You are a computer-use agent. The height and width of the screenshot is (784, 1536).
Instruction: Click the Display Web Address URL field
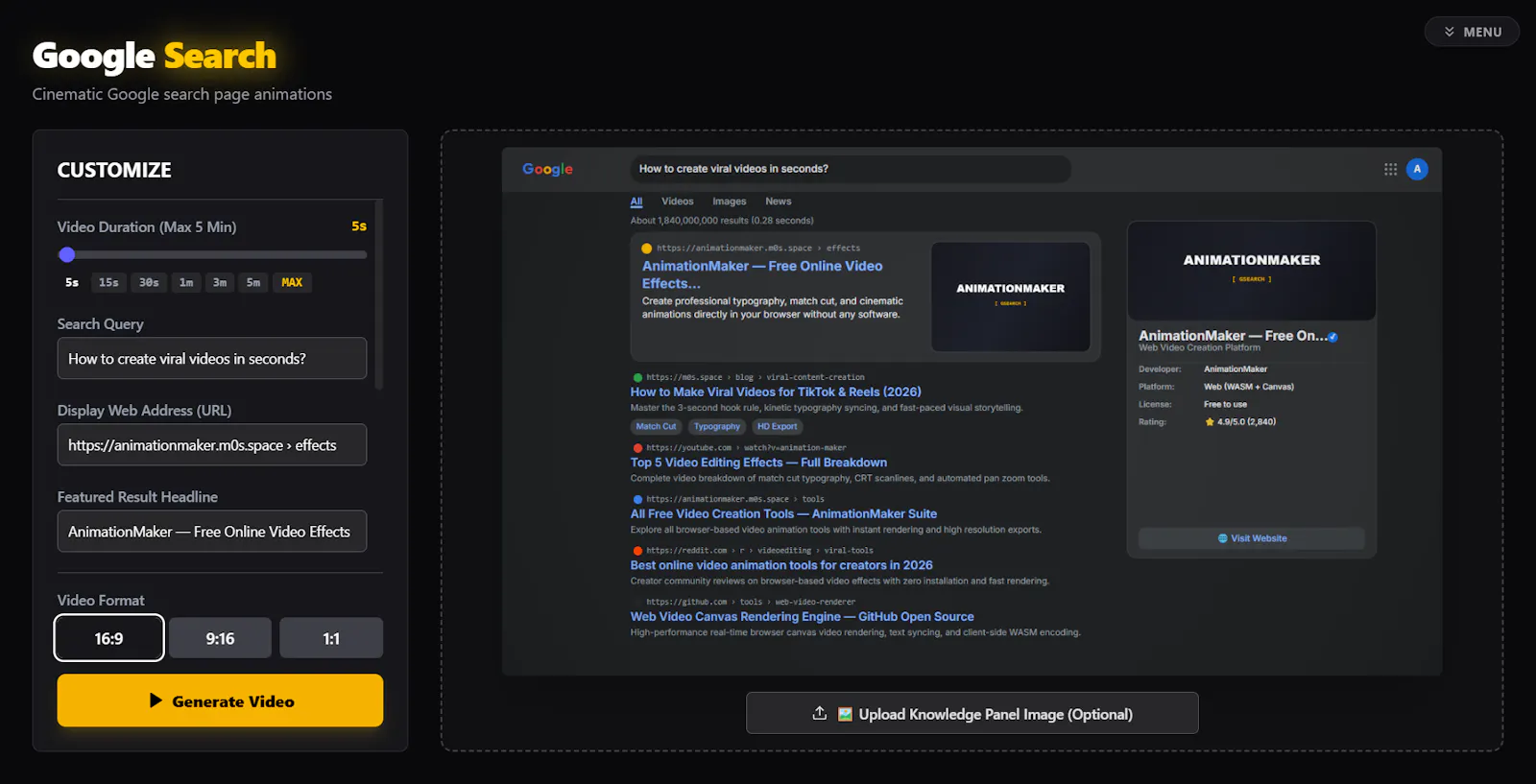[212, 444]
